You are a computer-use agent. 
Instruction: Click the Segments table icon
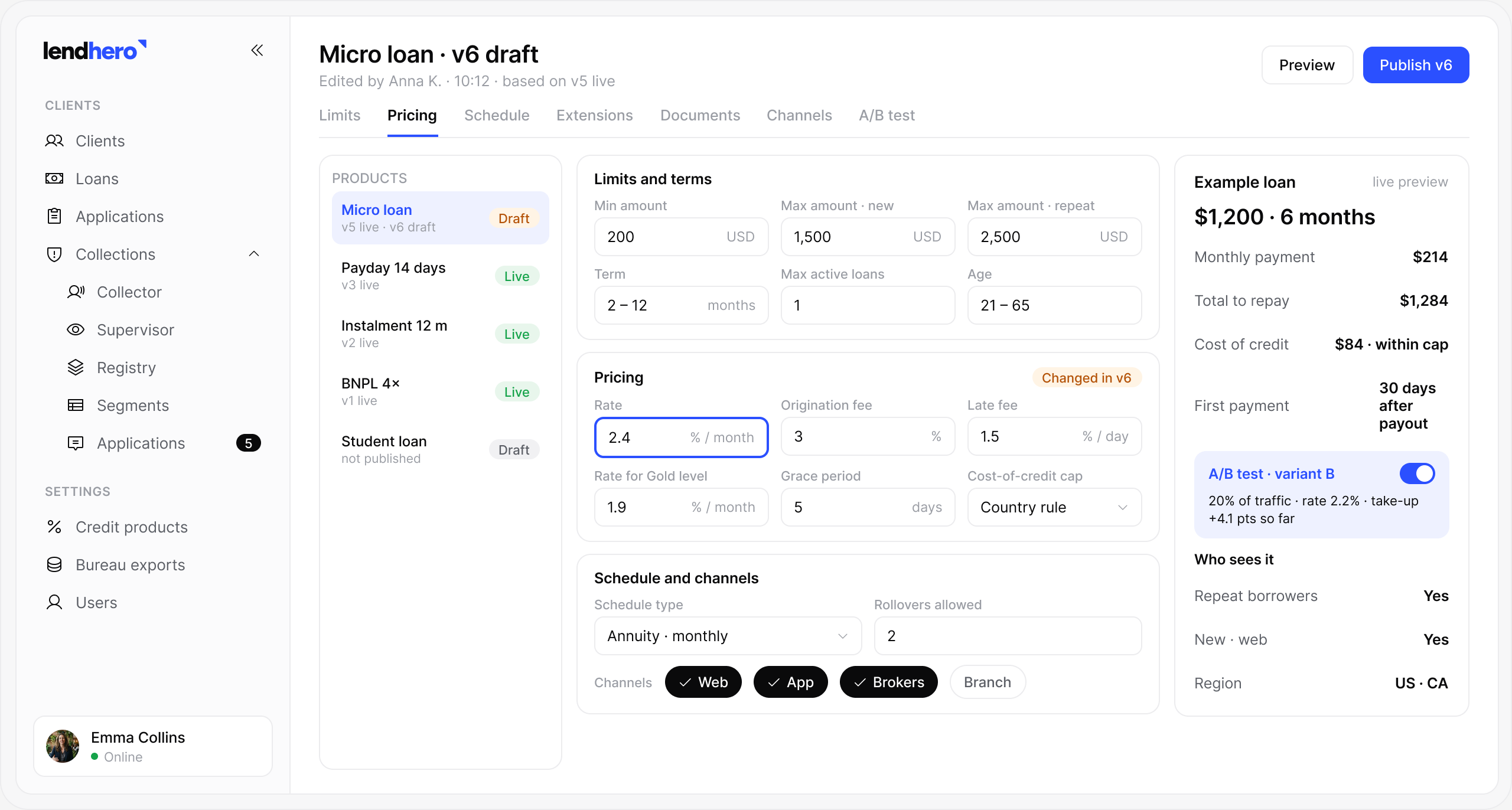click(x=76, y=406)
